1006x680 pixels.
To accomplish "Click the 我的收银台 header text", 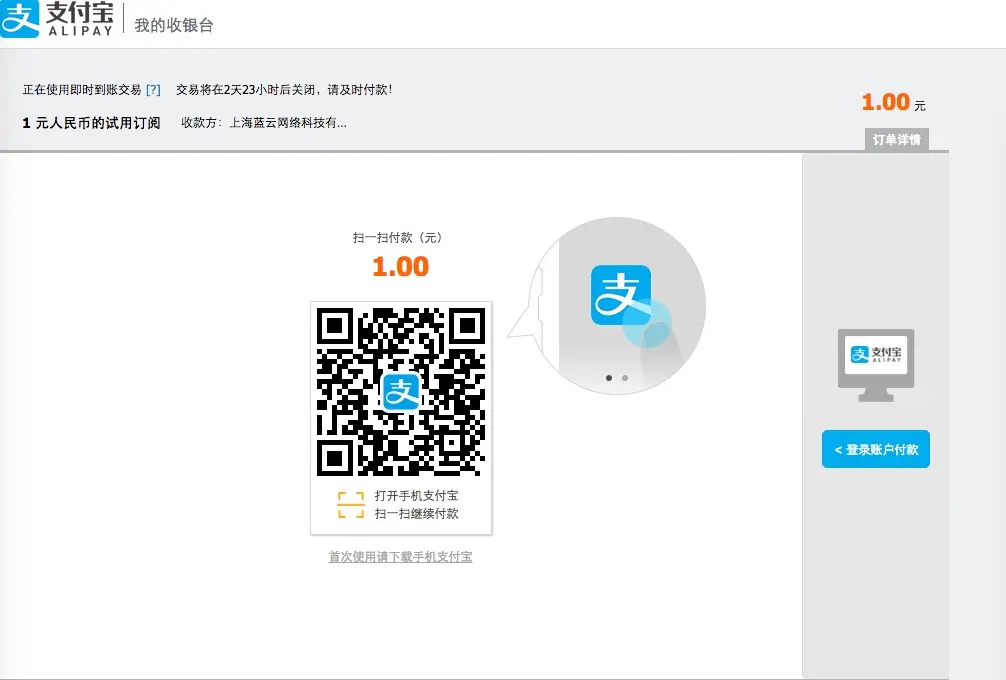I will 174,25.
